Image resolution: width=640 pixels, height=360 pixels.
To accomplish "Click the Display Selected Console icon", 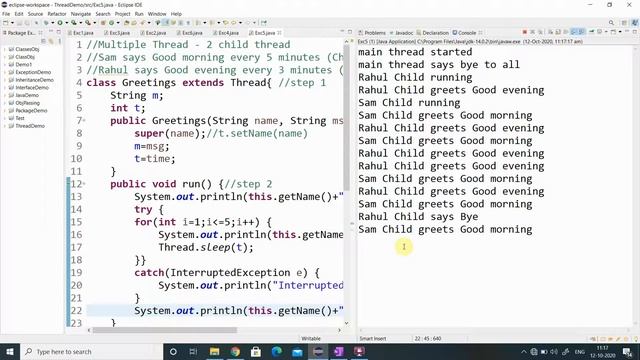I will pyautogui.click(x=600, y=32).
